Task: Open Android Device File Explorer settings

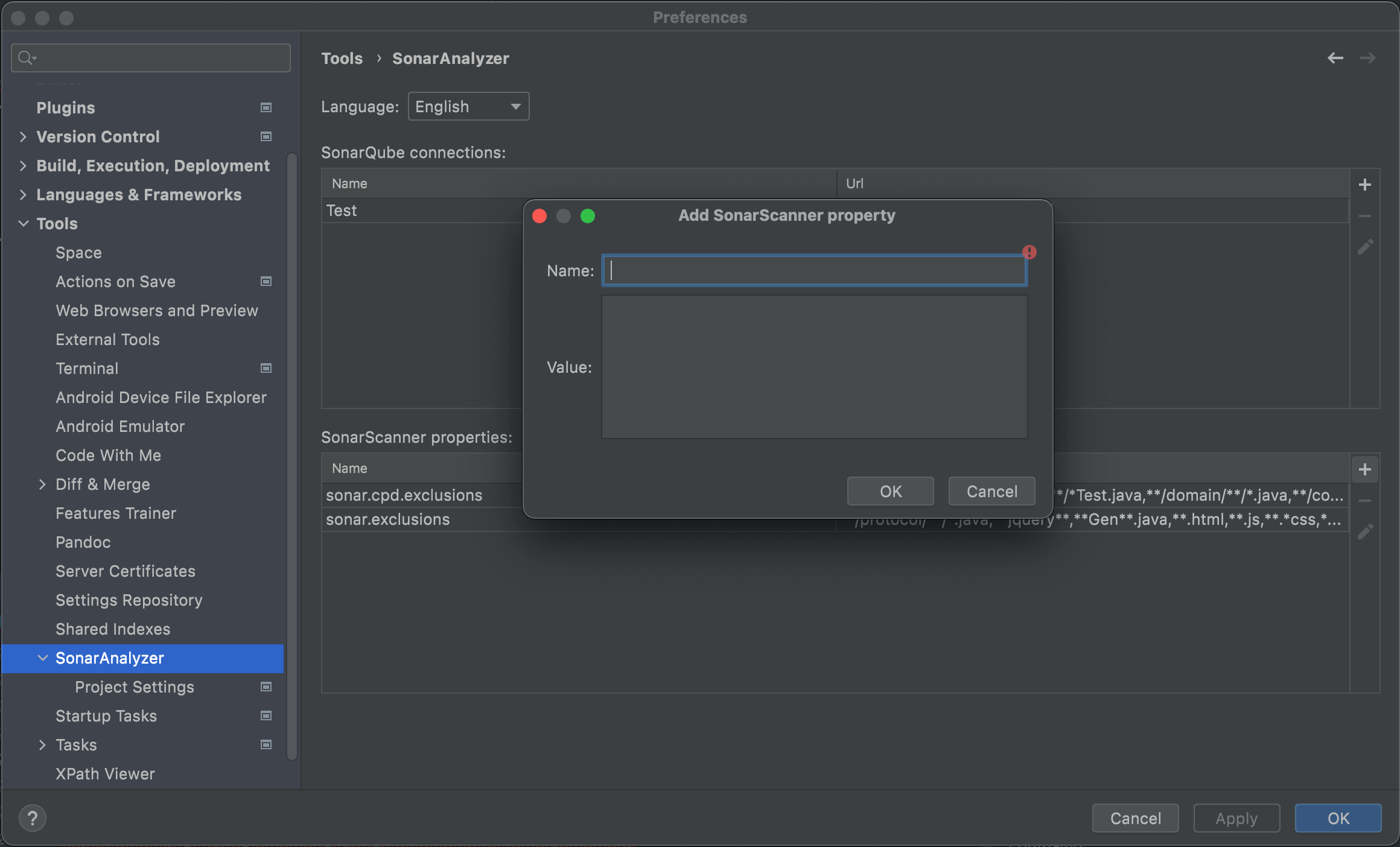Action: 161,397
